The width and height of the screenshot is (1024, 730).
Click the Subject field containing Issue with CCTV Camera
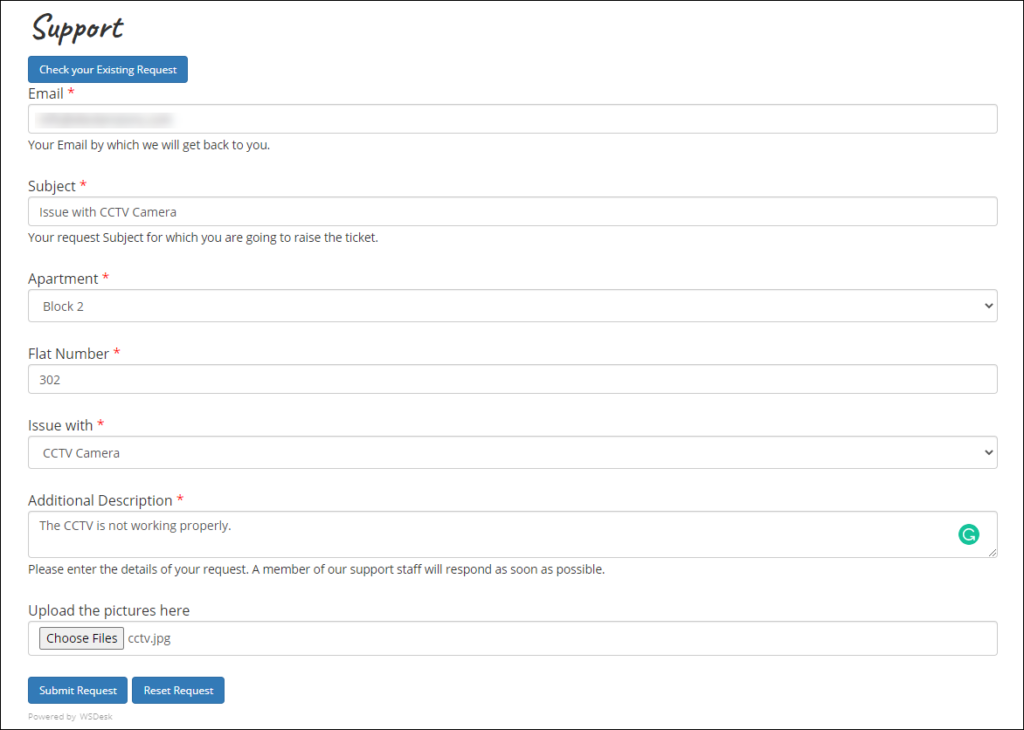[x=512, y=211]
